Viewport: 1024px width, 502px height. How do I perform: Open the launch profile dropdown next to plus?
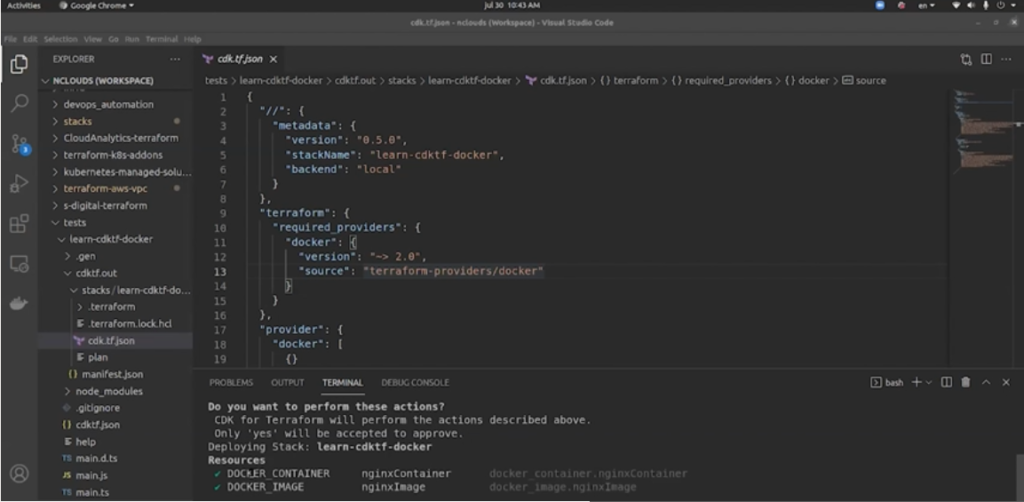[929, 383]
